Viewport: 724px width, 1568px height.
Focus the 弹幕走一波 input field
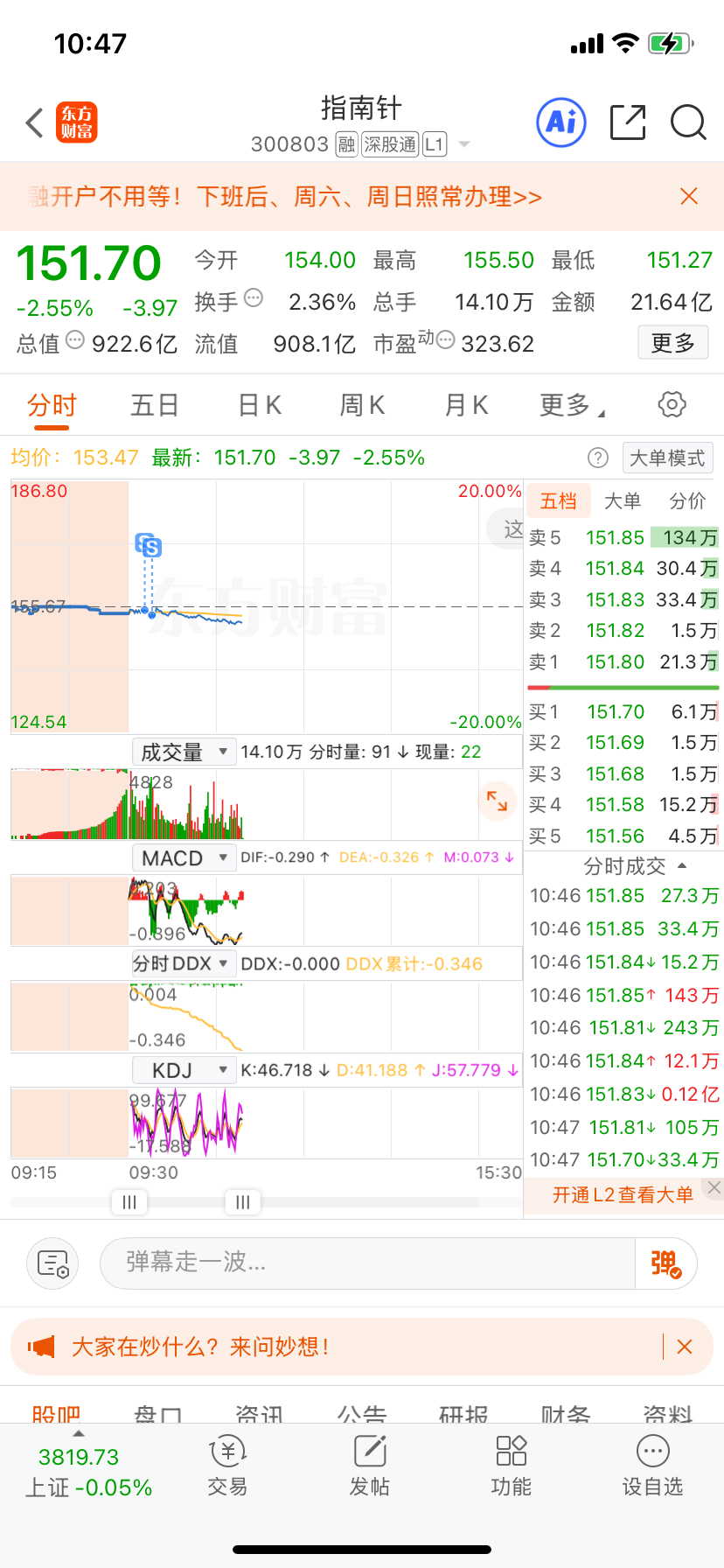pyautogui.click(x=368, y=1263)
